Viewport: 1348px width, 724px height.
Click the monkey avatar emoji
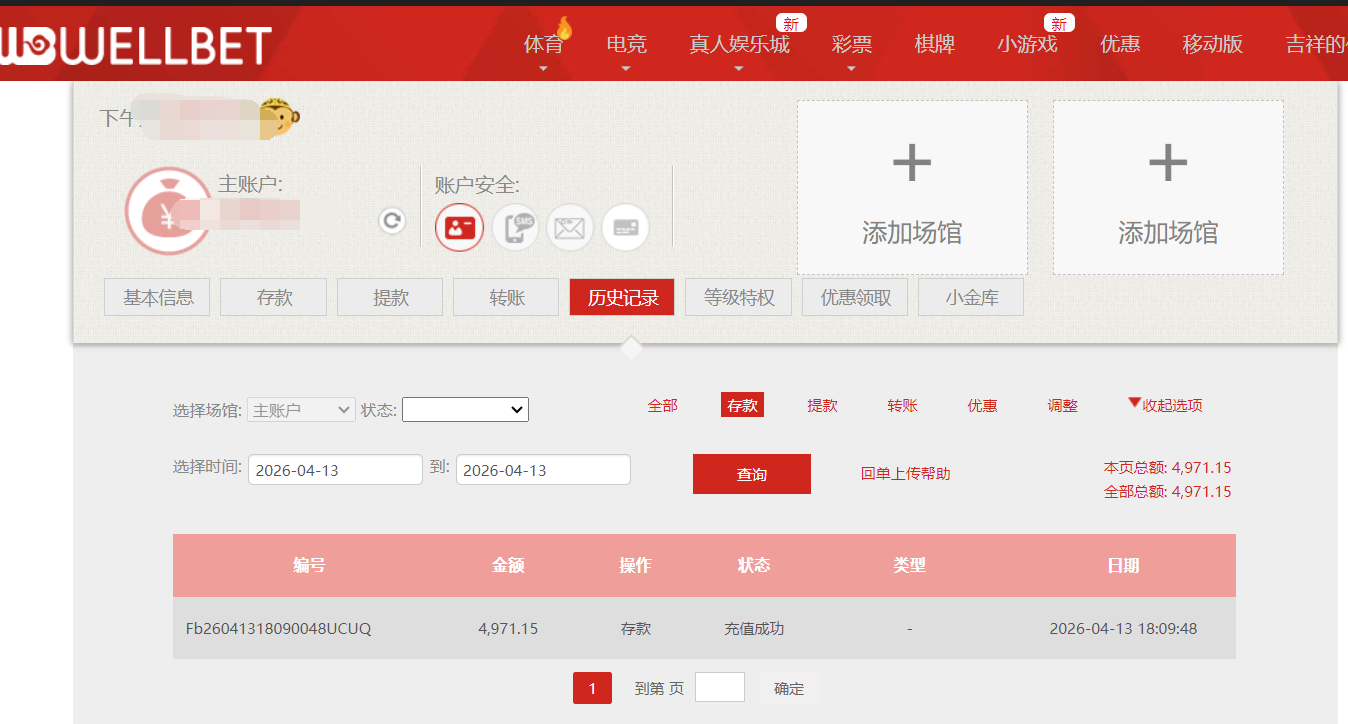[x=279, y=116]
